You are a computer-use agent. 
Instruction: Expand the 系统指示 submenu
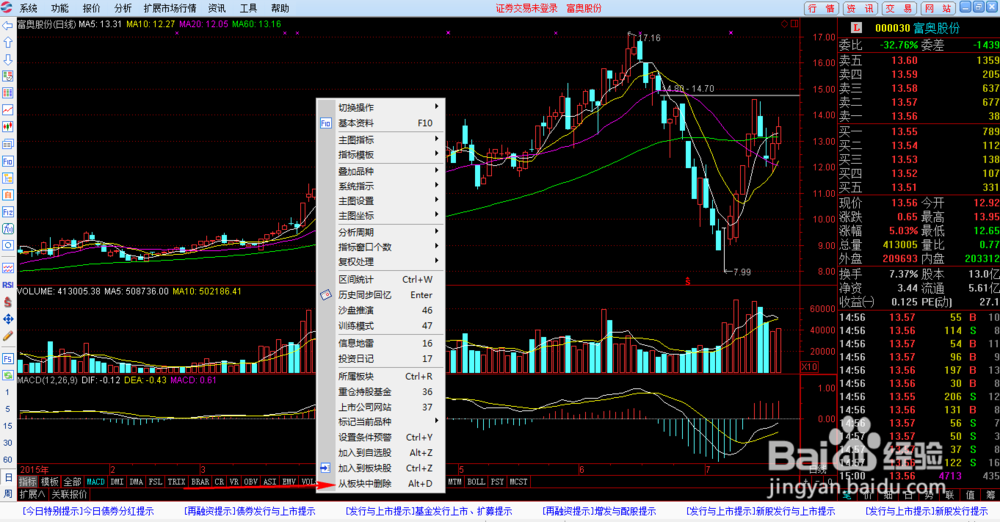[381, 186]
